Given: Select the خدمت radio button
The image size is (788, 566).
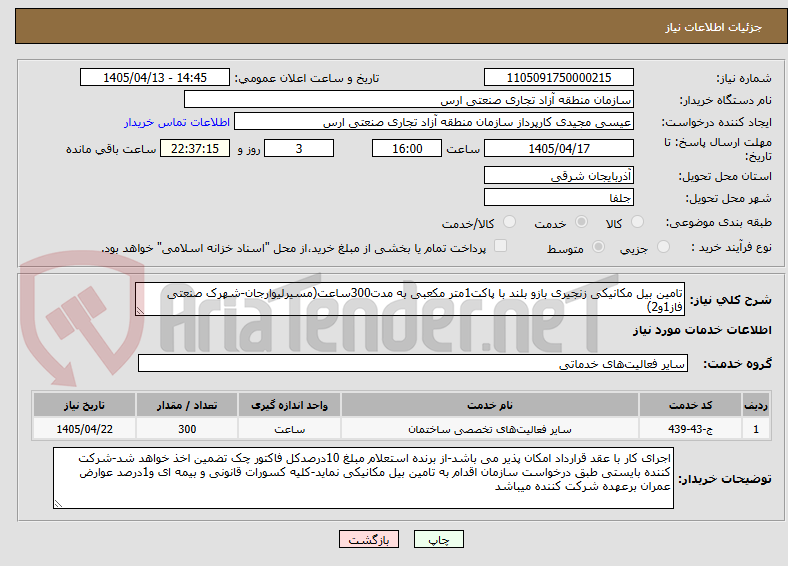Looking at the screenshot, I should [x=581, y=222].
